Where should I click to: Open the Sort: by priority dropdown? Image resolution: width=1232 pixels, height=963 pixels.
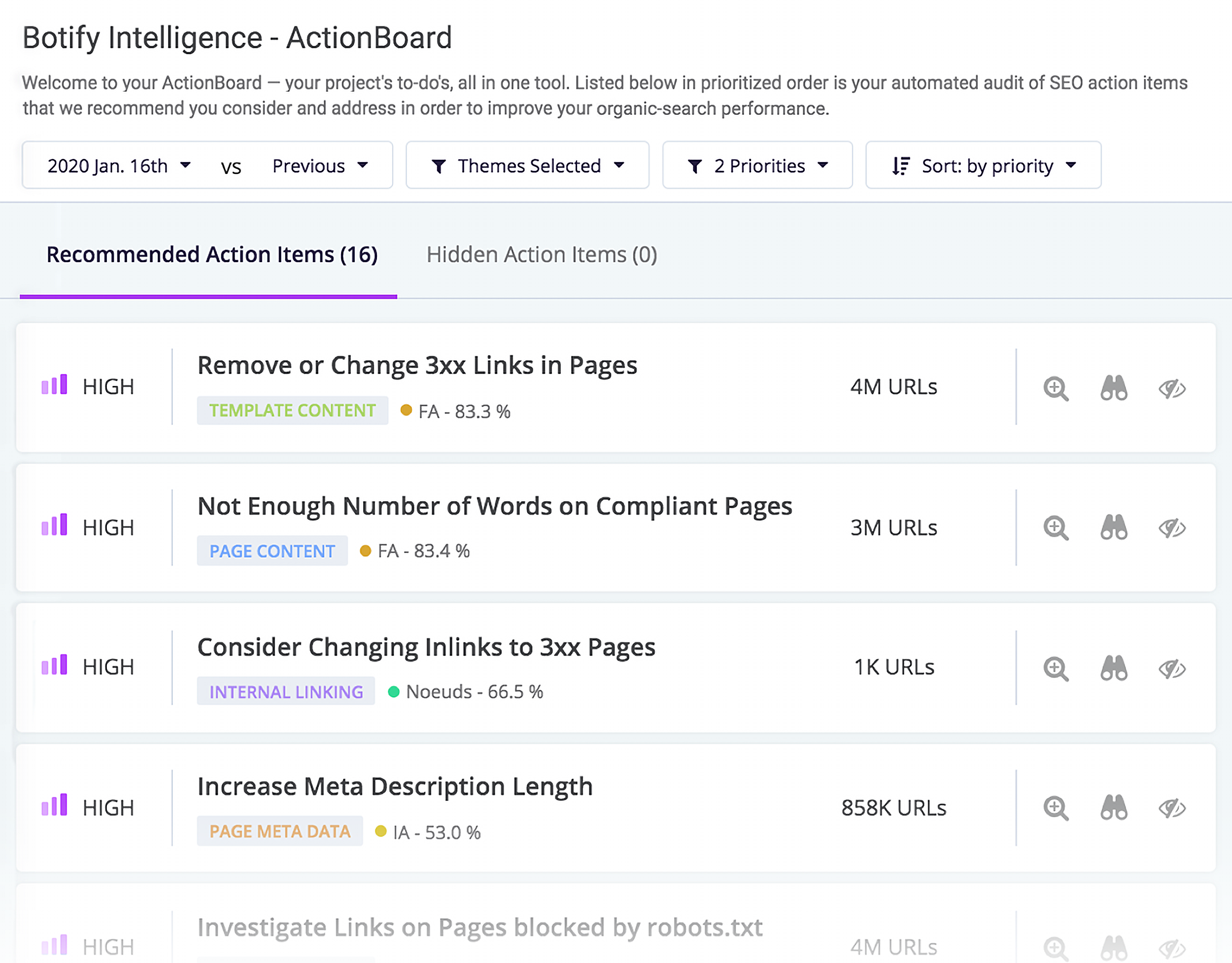point(983,165)
